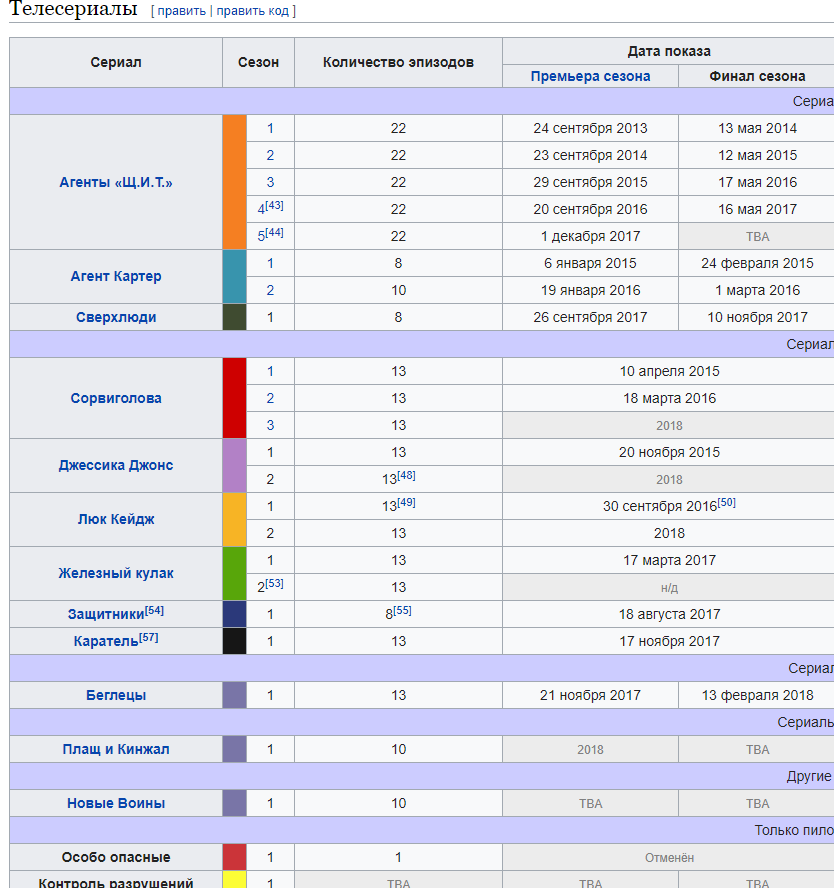Click the «Каратель» series link

click(x=106, y=641)
